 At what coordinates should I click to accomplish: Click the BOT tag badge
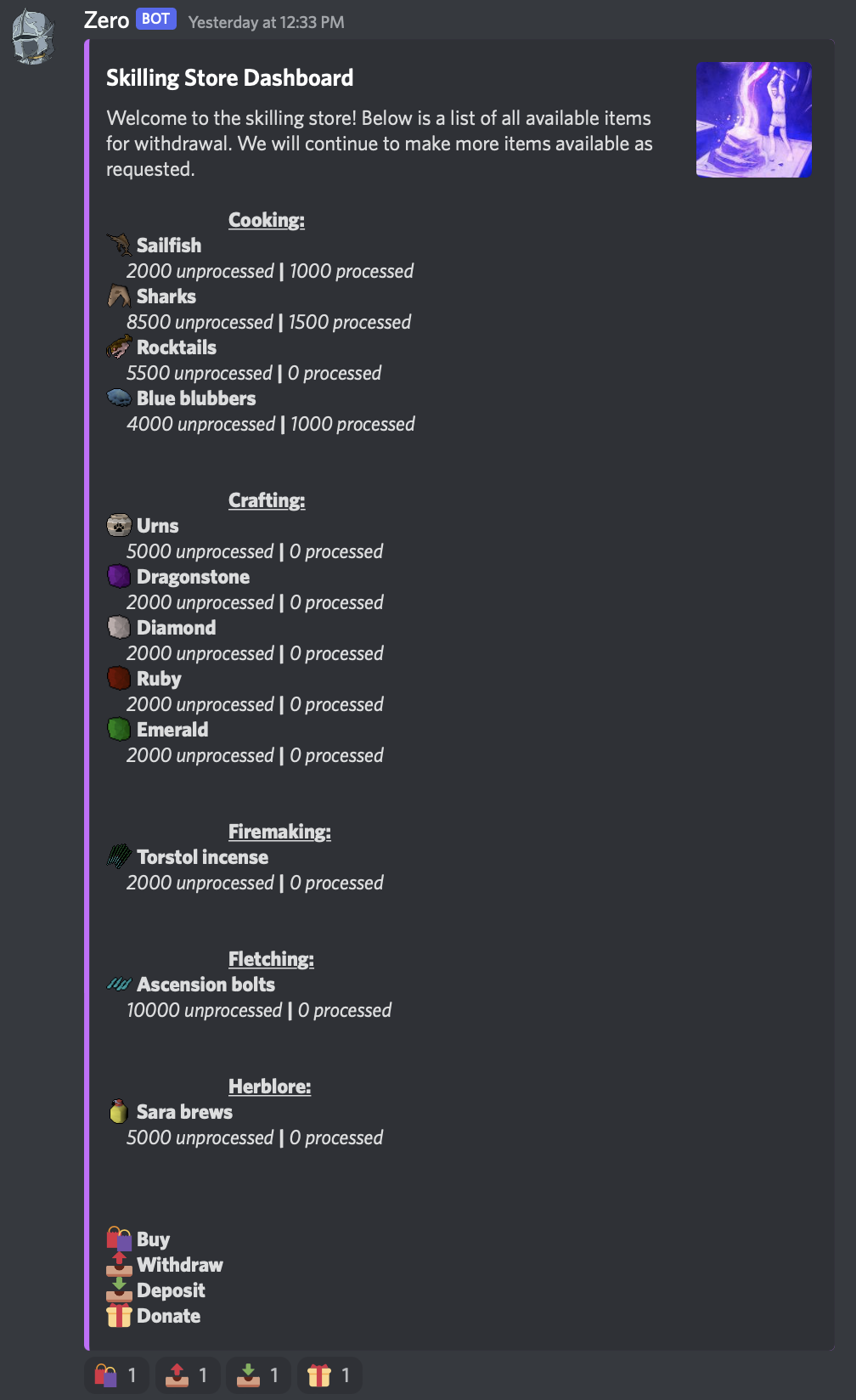156,20
